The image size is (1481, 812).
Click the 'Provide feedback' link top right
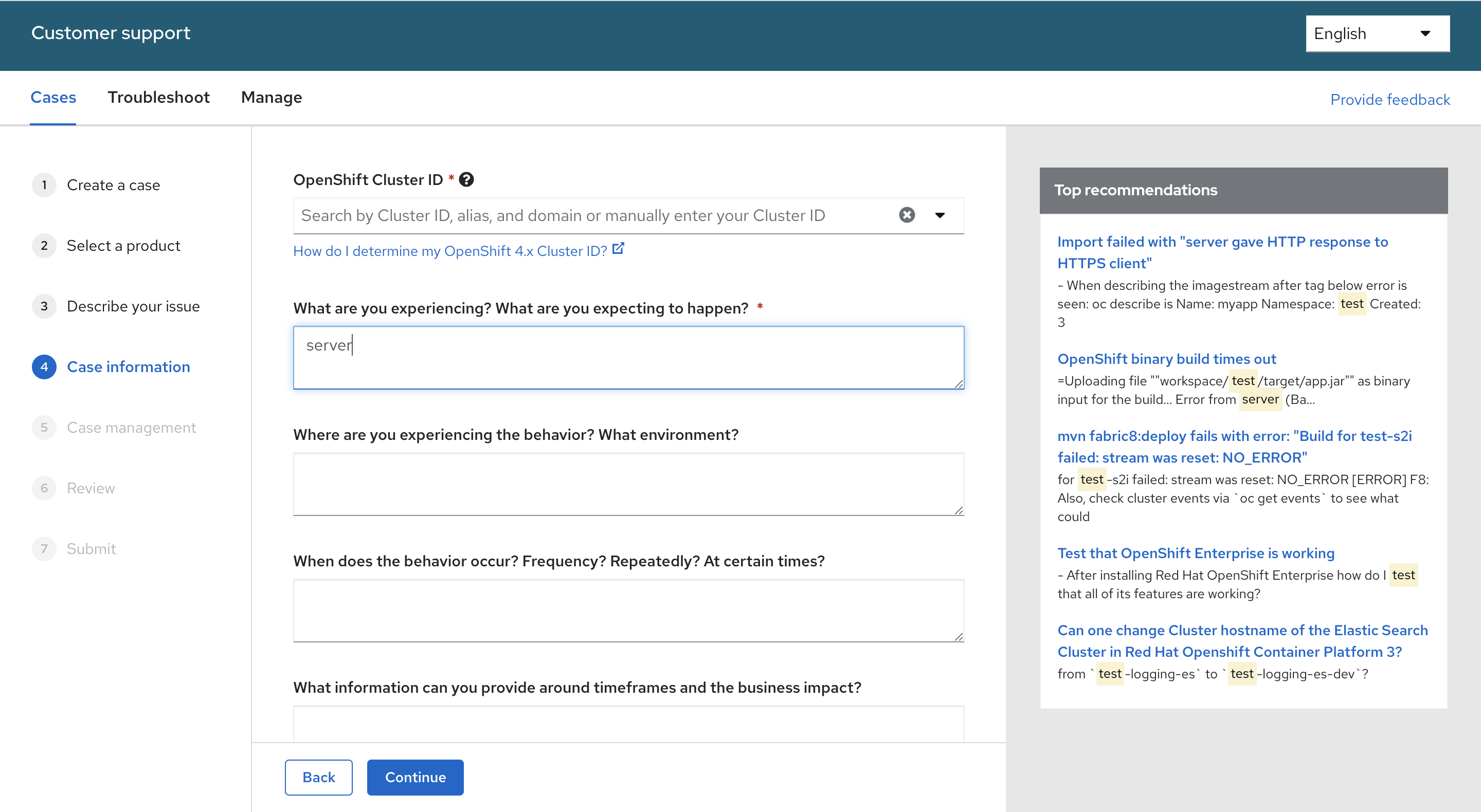click(1391, 98)
